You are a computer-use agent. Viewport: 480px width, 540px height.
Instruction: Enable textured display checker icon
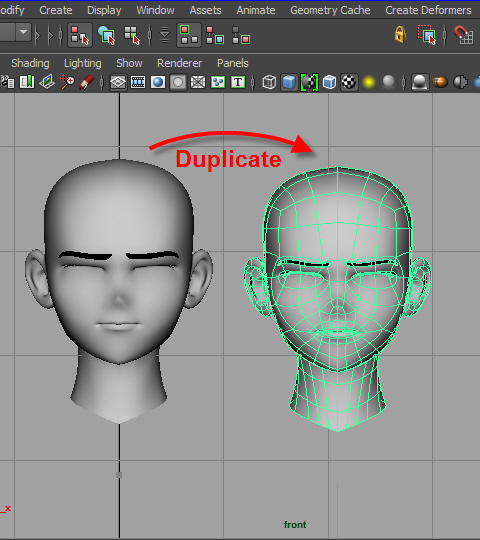coord(349,82)
